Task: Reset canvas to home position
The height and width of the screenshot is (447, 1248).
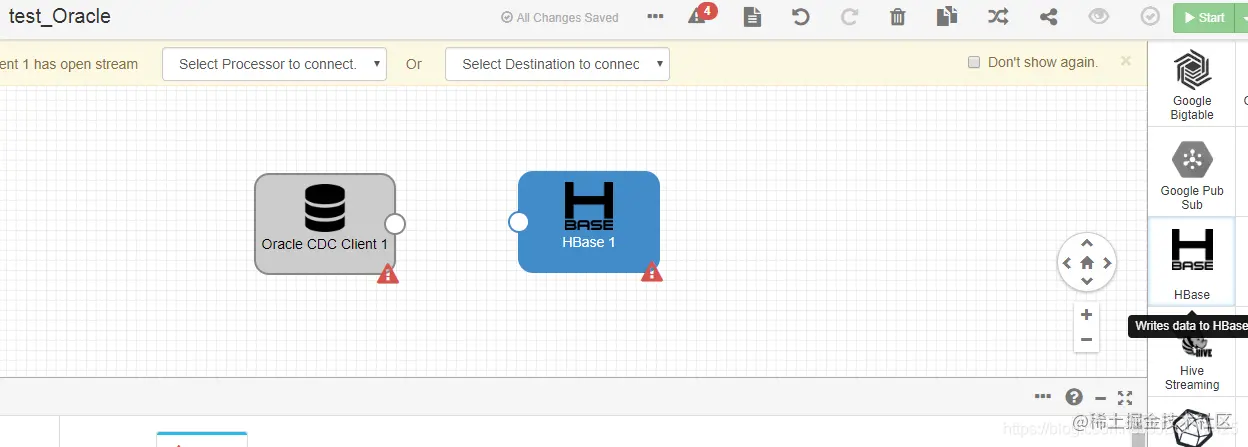Action: [x=1087, y=263]
